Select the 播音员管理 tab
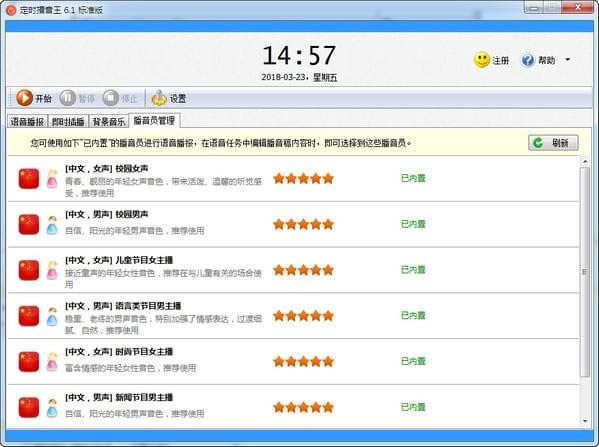Image resolution: width=599 pixels, height=447 pixels. 154,121
